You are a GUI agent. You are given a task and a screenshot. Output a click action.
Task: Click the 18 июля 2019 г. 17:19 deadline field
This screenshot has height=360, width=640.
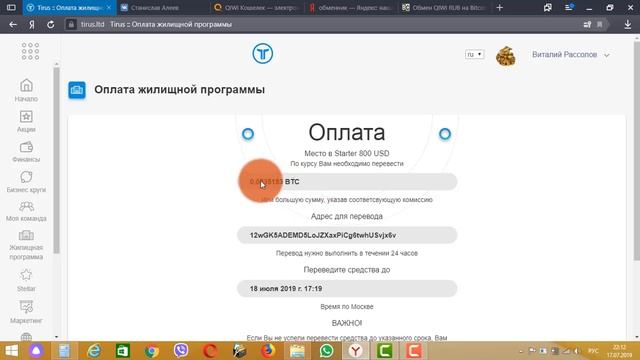pyautogui.click(x=347, y=289)
